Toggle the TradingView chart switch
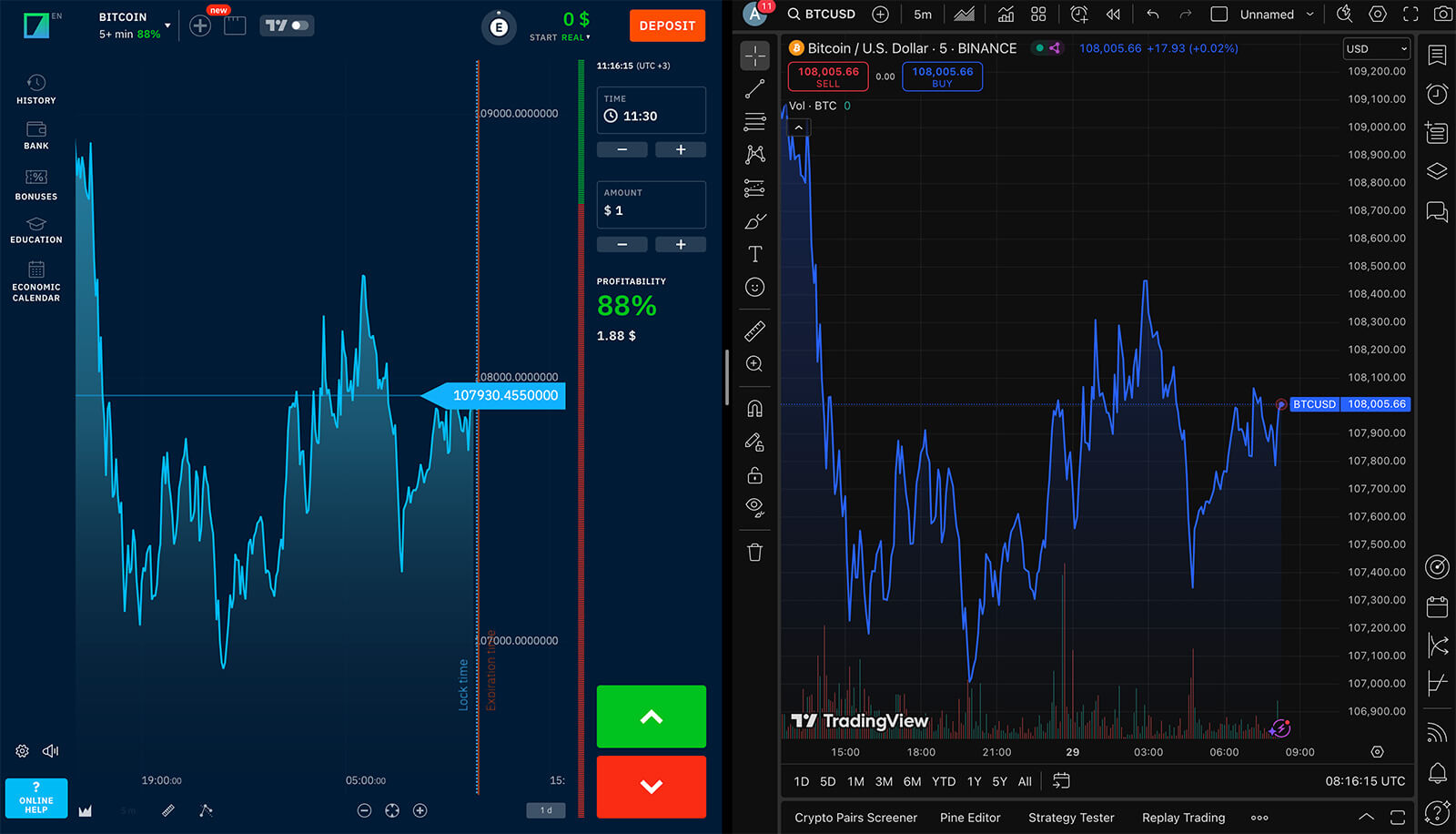The height and width of the screenshot is (834, 1456). pyautogui.click(x=287, y=25)
